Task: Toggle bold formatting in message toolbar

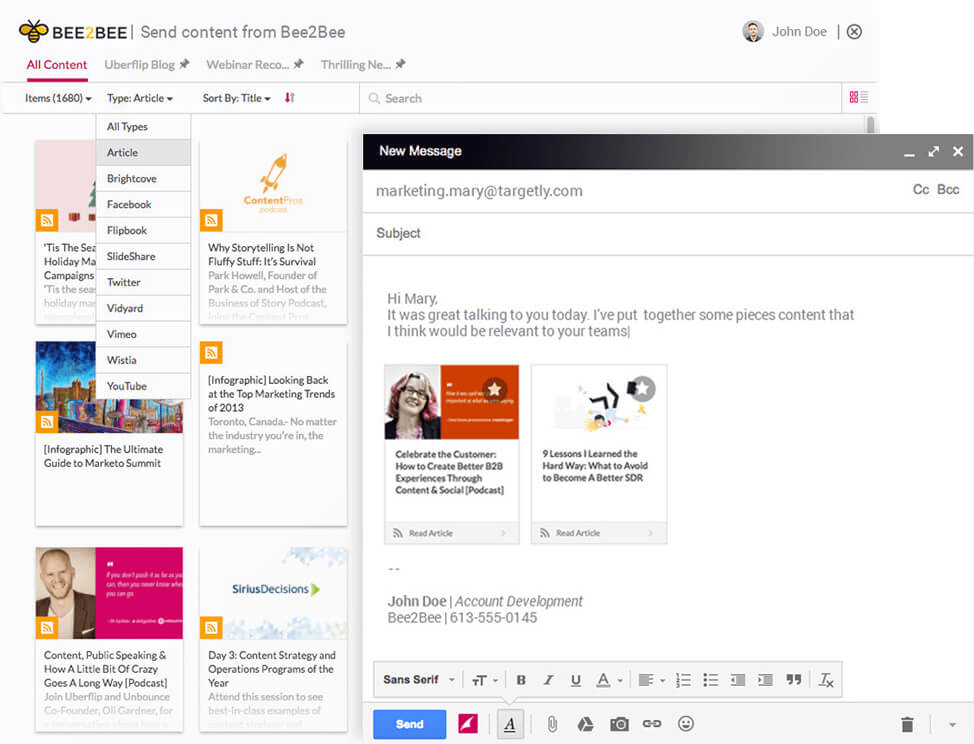Action: 521,680
